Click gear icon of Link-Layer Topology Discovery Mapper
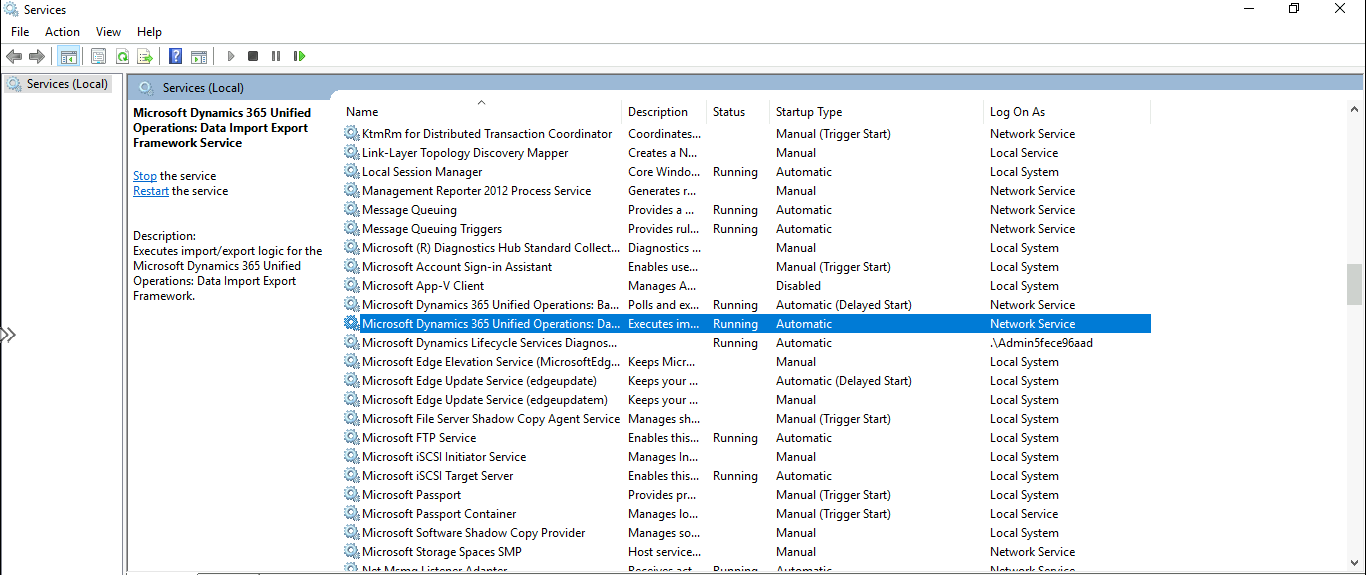 tap(351, 153)
